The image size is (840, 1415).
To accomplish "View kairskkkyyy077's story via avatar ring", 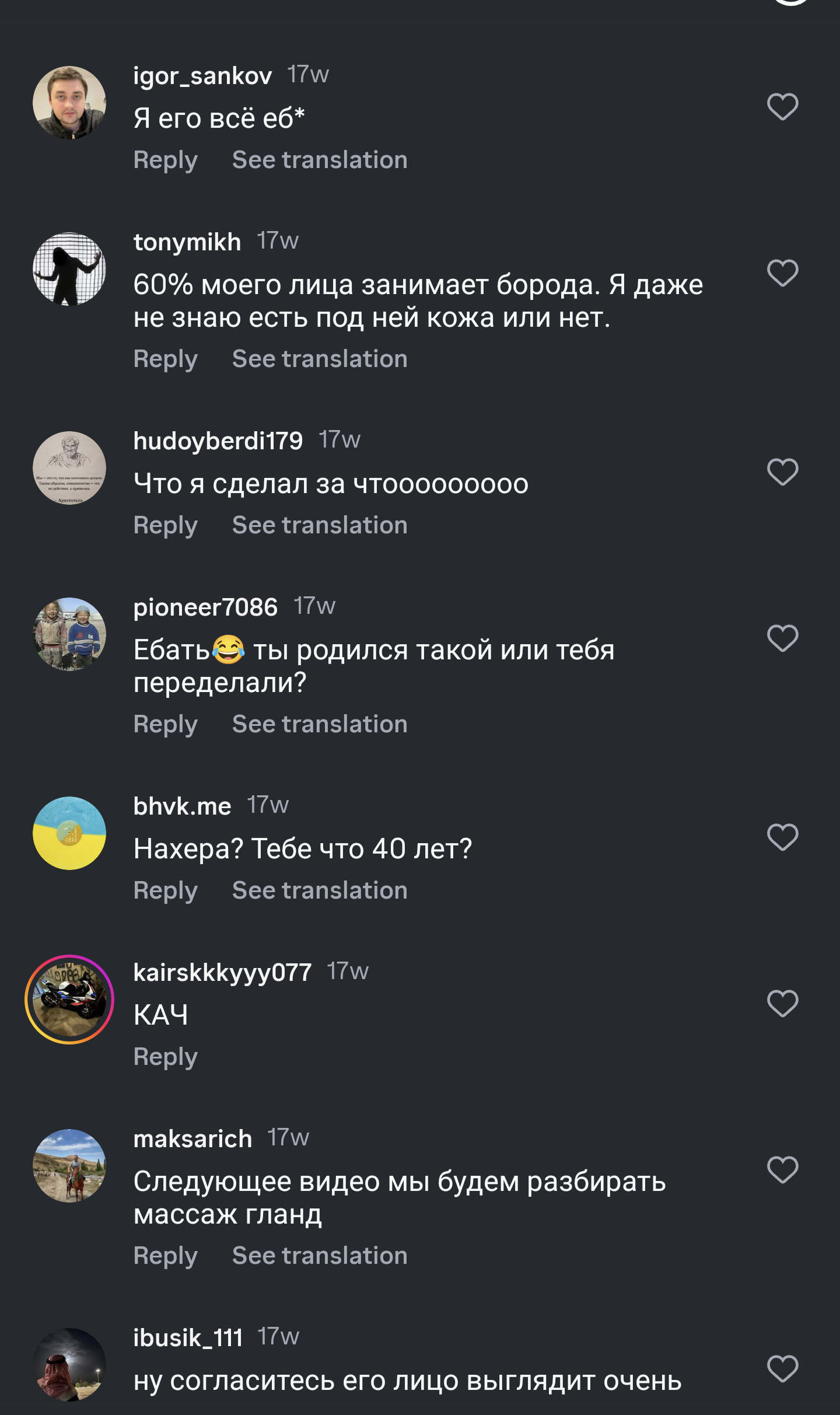I will pyautogui.click(x=69, y=1000).
